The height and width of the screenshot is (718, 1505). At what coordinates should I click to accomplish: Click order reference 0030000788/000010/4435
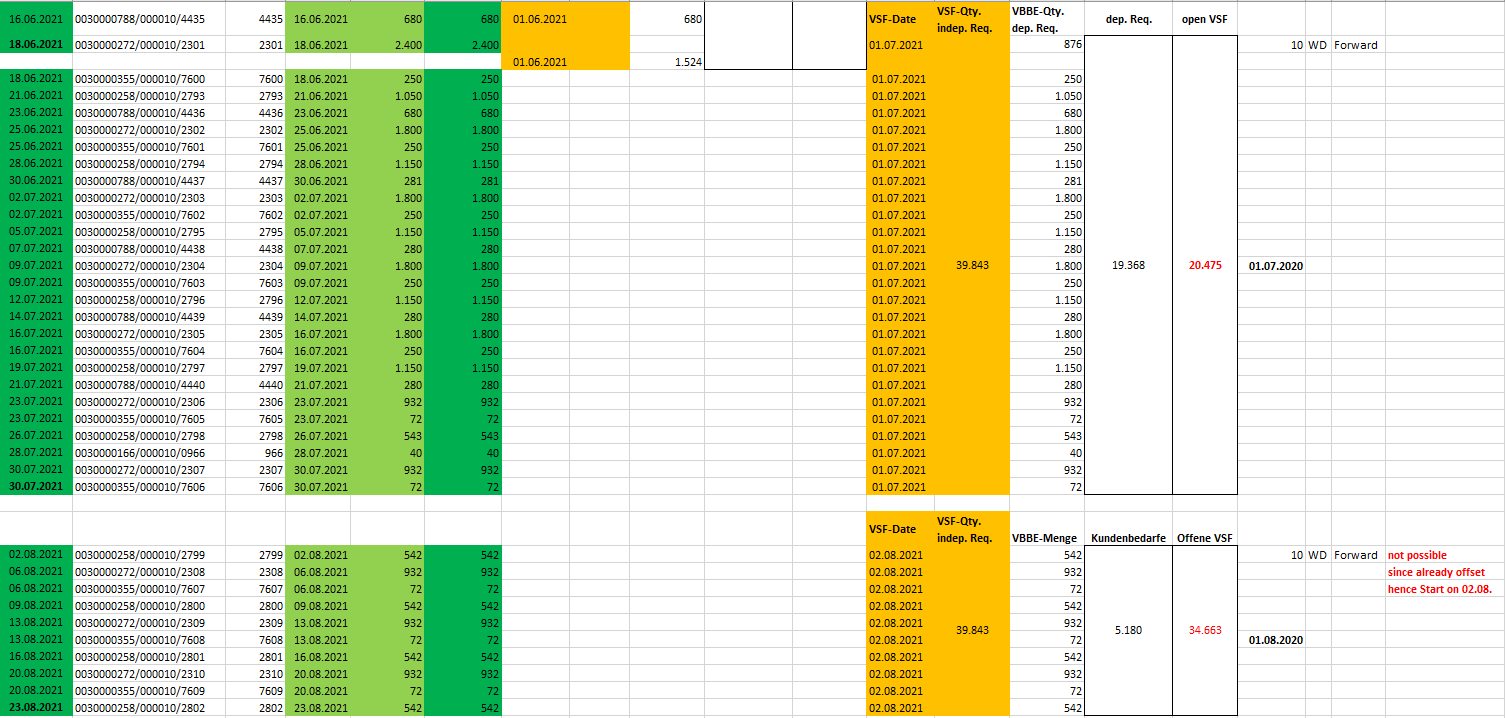coord(140,19)
